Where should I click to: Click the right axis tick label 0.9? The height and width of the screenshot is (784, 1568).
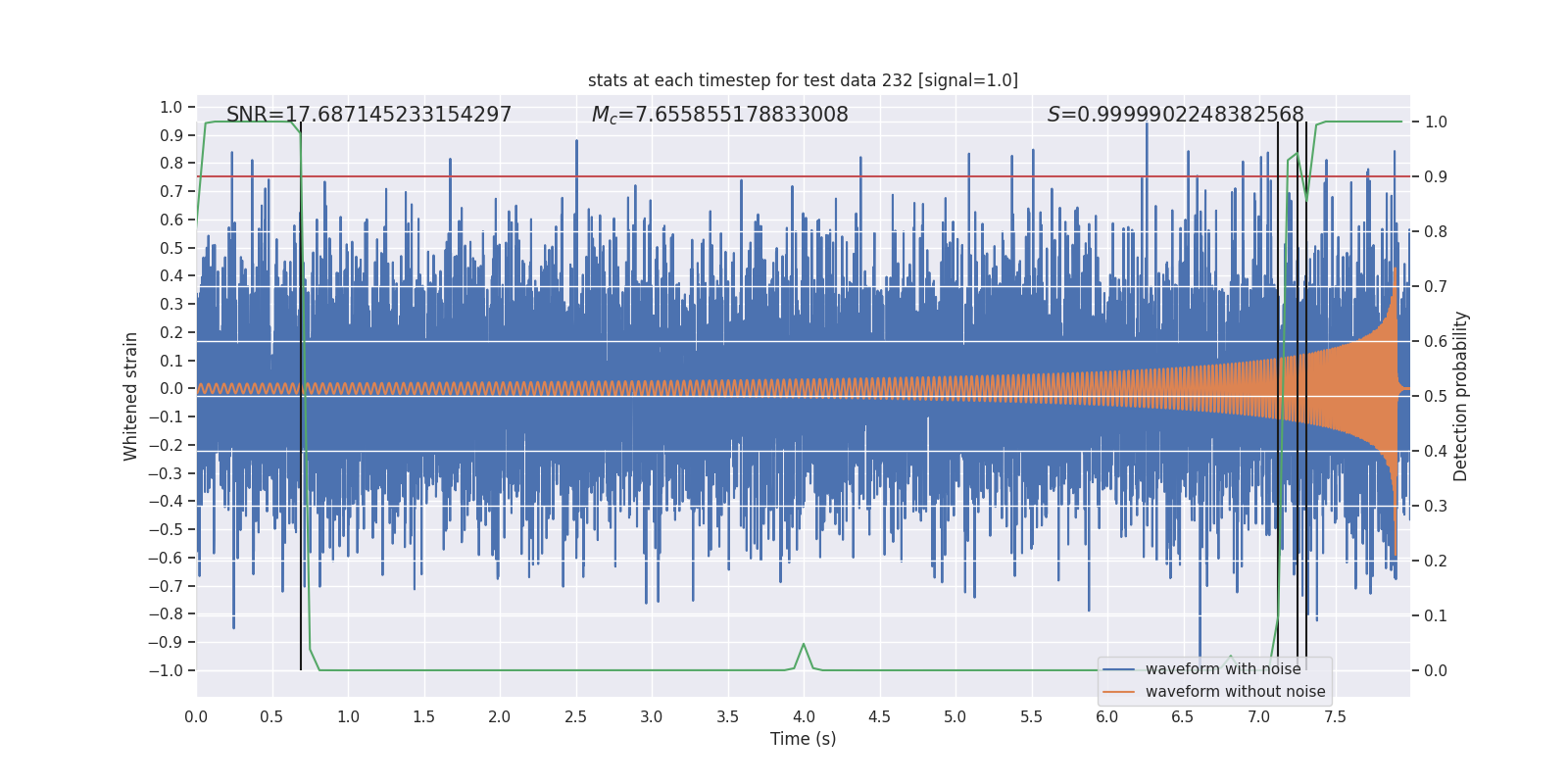(x=1436, y=177)
